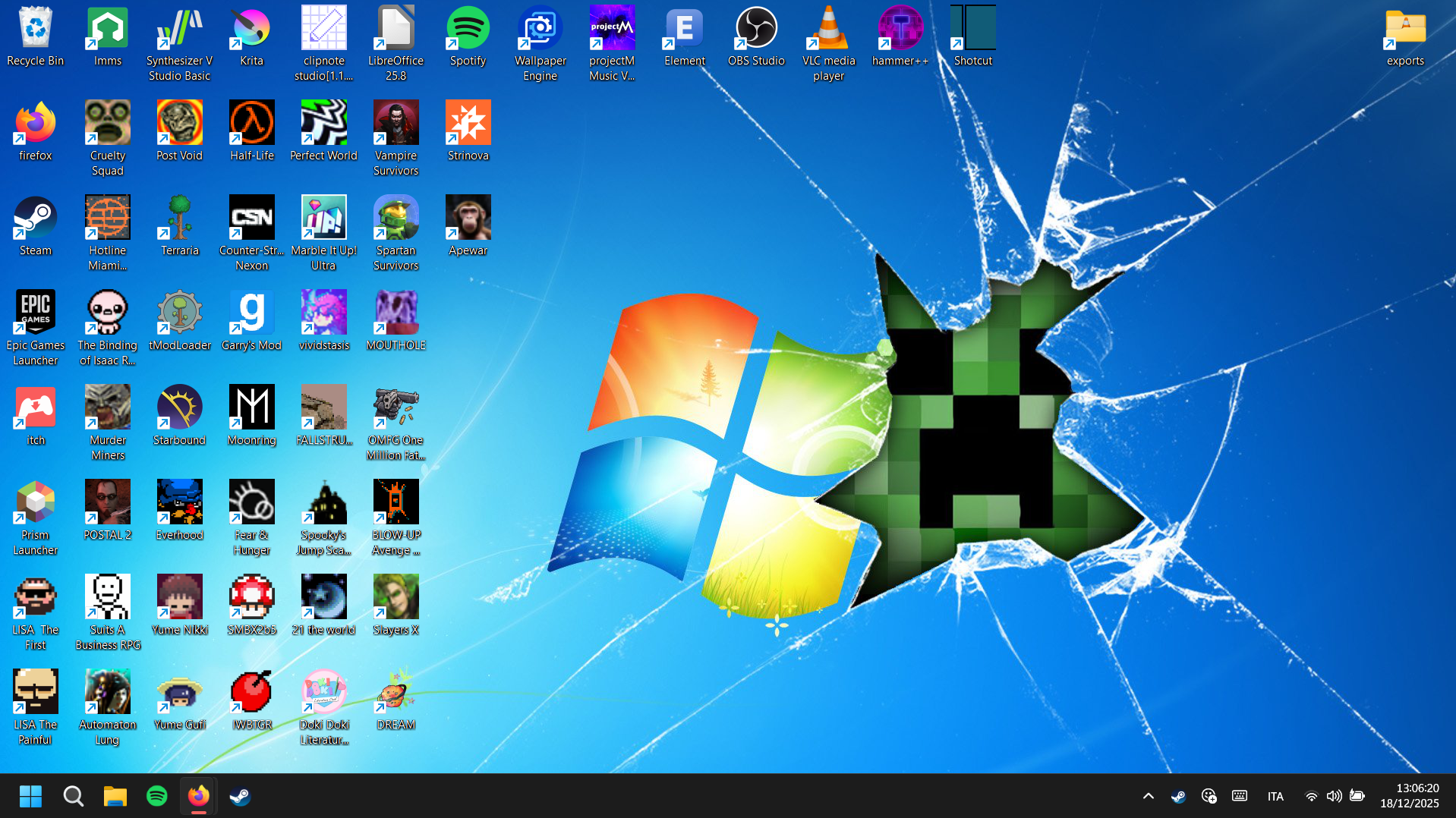Image resolution: width=1456 pixels, height=818 pixels.
Task: Select the Terraria desktop icon
Action: pyautogui.click(x=179, y=227)
